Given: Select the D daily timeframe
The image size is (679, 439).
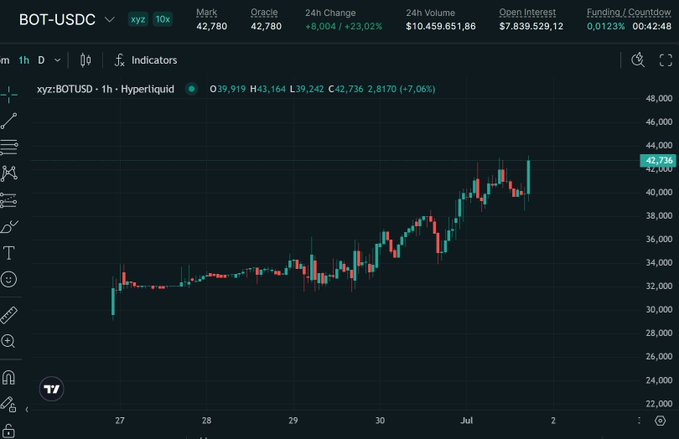Looking at the screenshot, I should 41,60.
